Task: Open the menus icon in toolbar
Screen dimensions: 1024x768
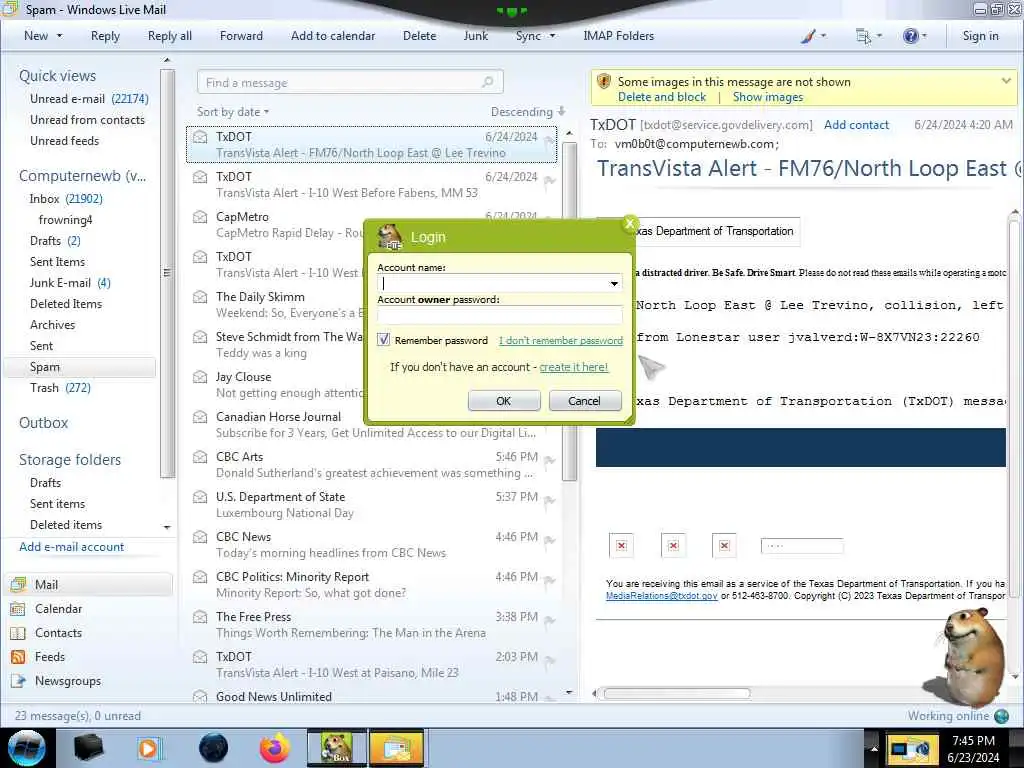Action: (x=863, y=37)
